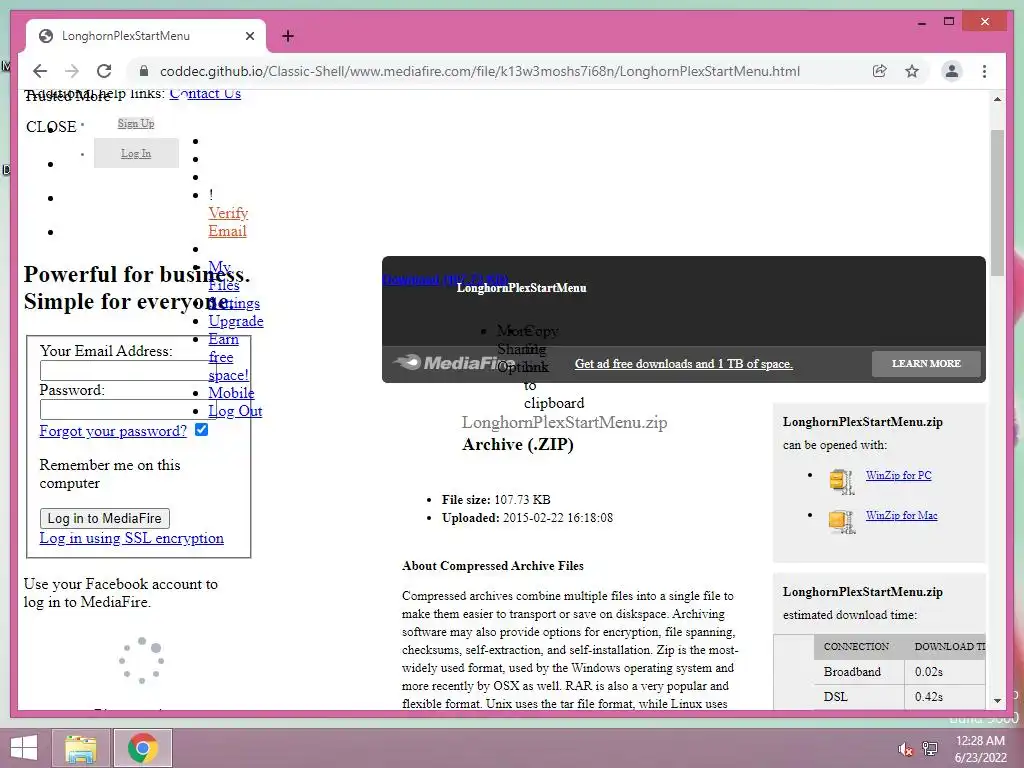Click the Your Email Address field

pyautogui.click(x=127, y=370)
